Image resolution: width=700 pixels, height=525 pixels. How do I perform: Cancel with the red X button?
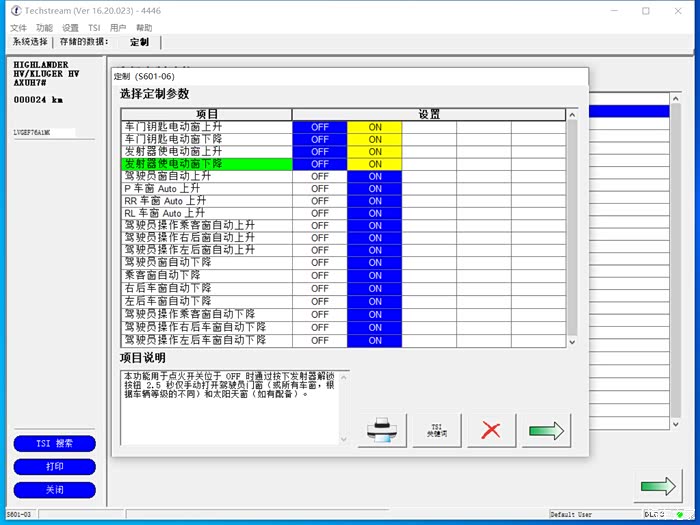pyautogui.click(x=491, y=430)
